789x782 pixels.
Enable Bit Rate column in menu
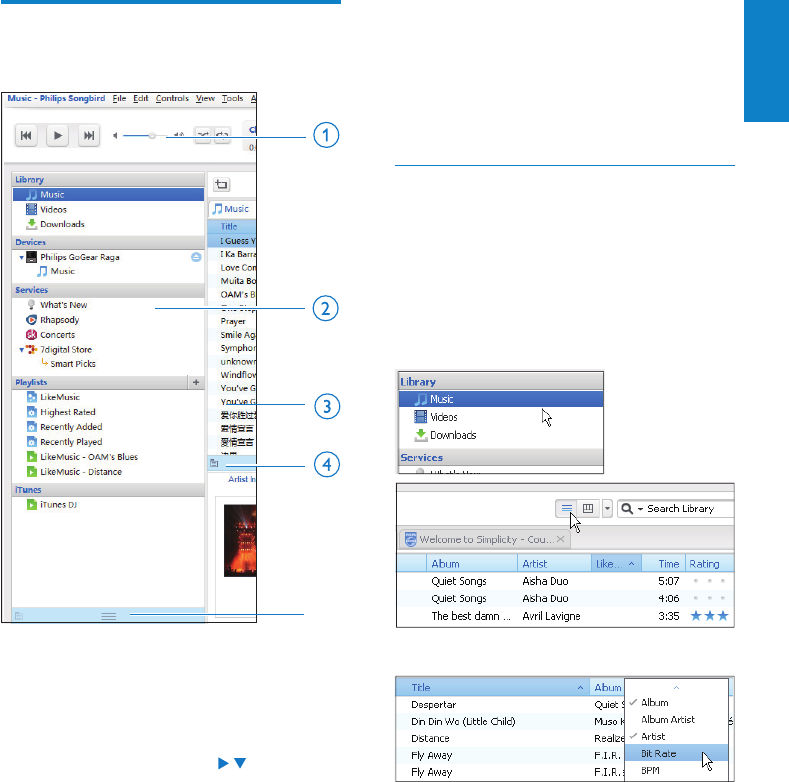[676, 753]
